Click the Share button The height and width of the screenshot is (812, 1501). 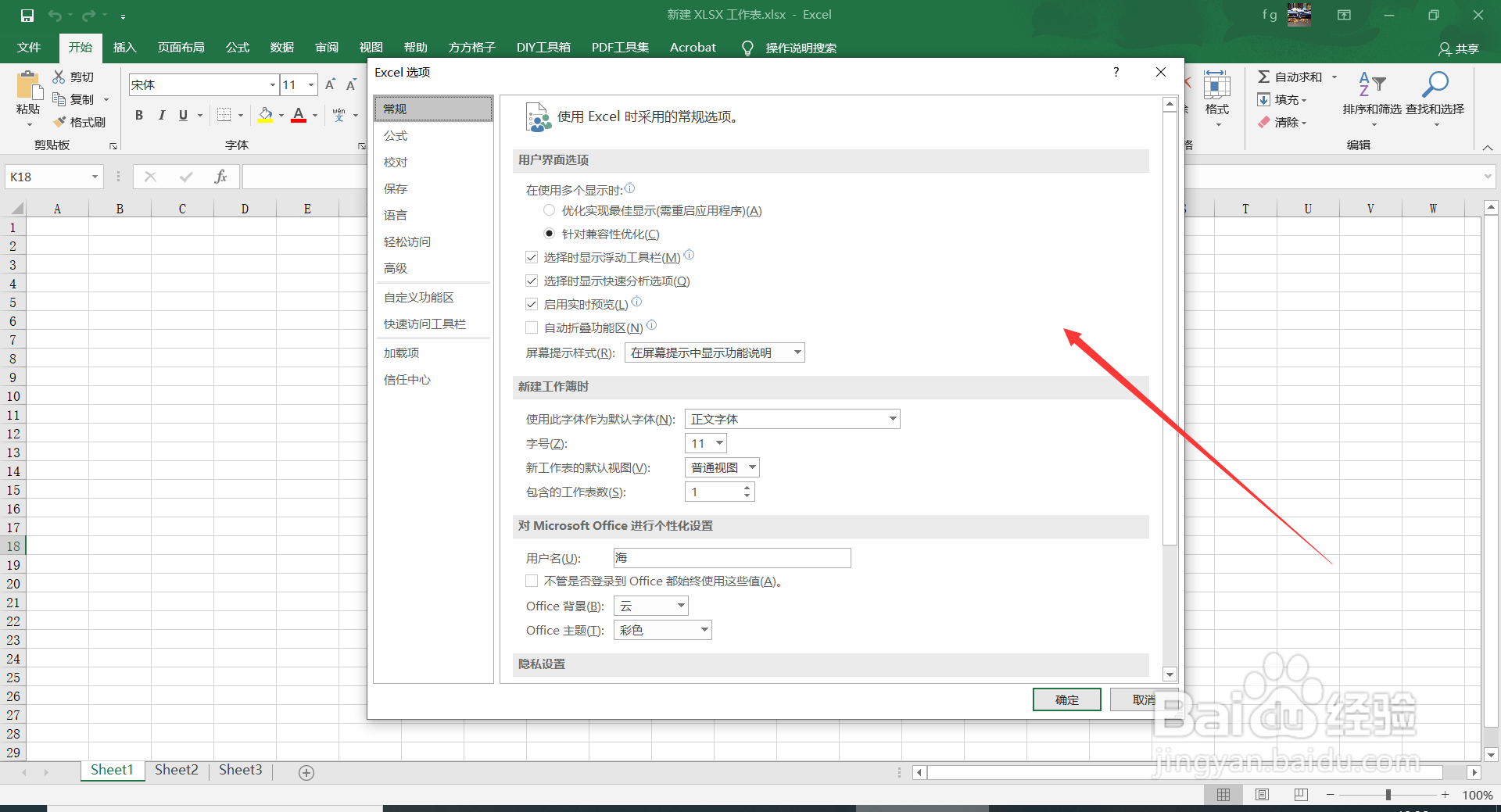(1459, 48)
